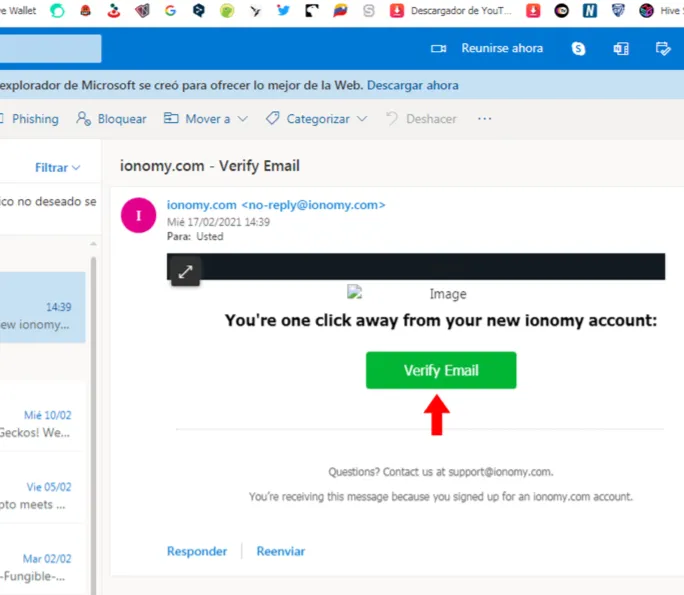Open the three-dot more actions menu
Image resolution: width=684 pixels, height=595 pixels.
[x=484, y=119]
